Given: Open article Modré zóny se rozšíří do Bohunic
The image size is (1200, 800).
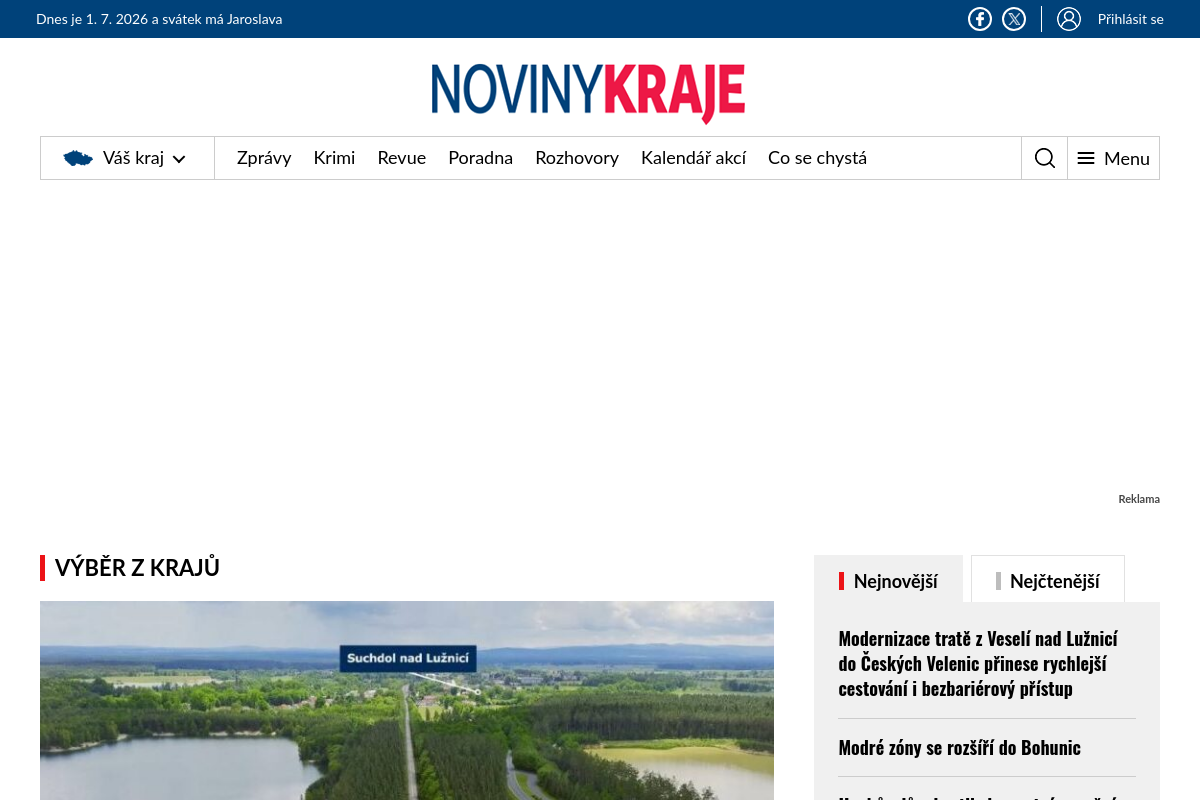Looking at the screenshot, I should (x=960, y=747).
